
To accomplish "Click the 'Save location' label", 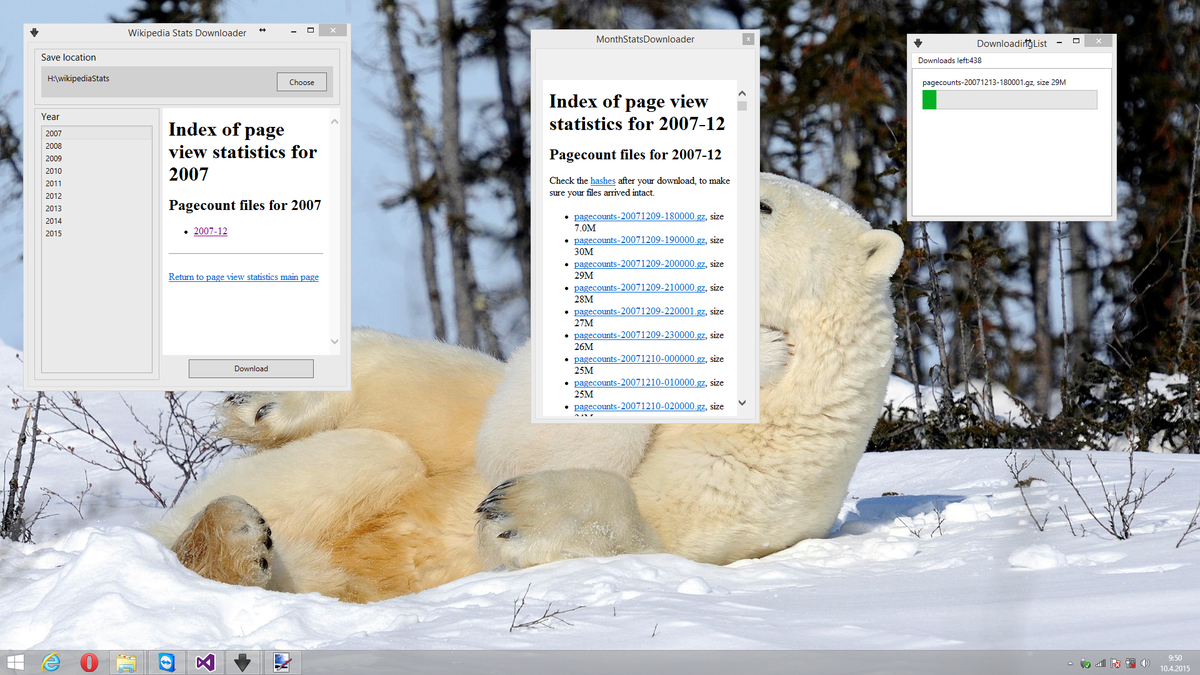I will point(68,58).
